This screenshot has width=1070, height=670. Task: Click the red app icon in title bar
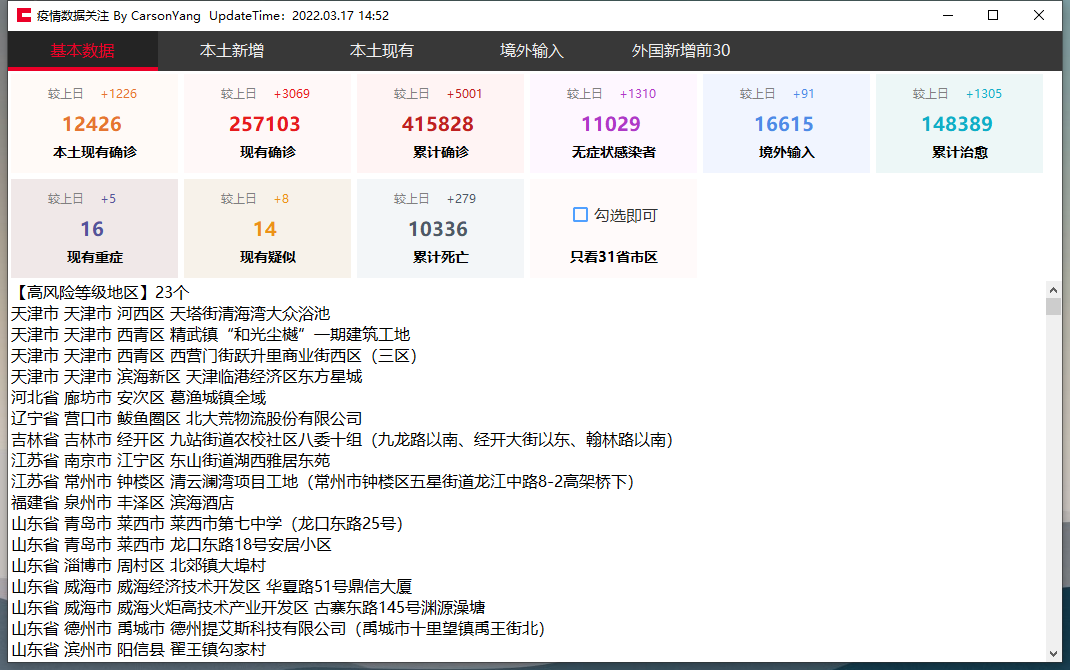tap(23, 15)
